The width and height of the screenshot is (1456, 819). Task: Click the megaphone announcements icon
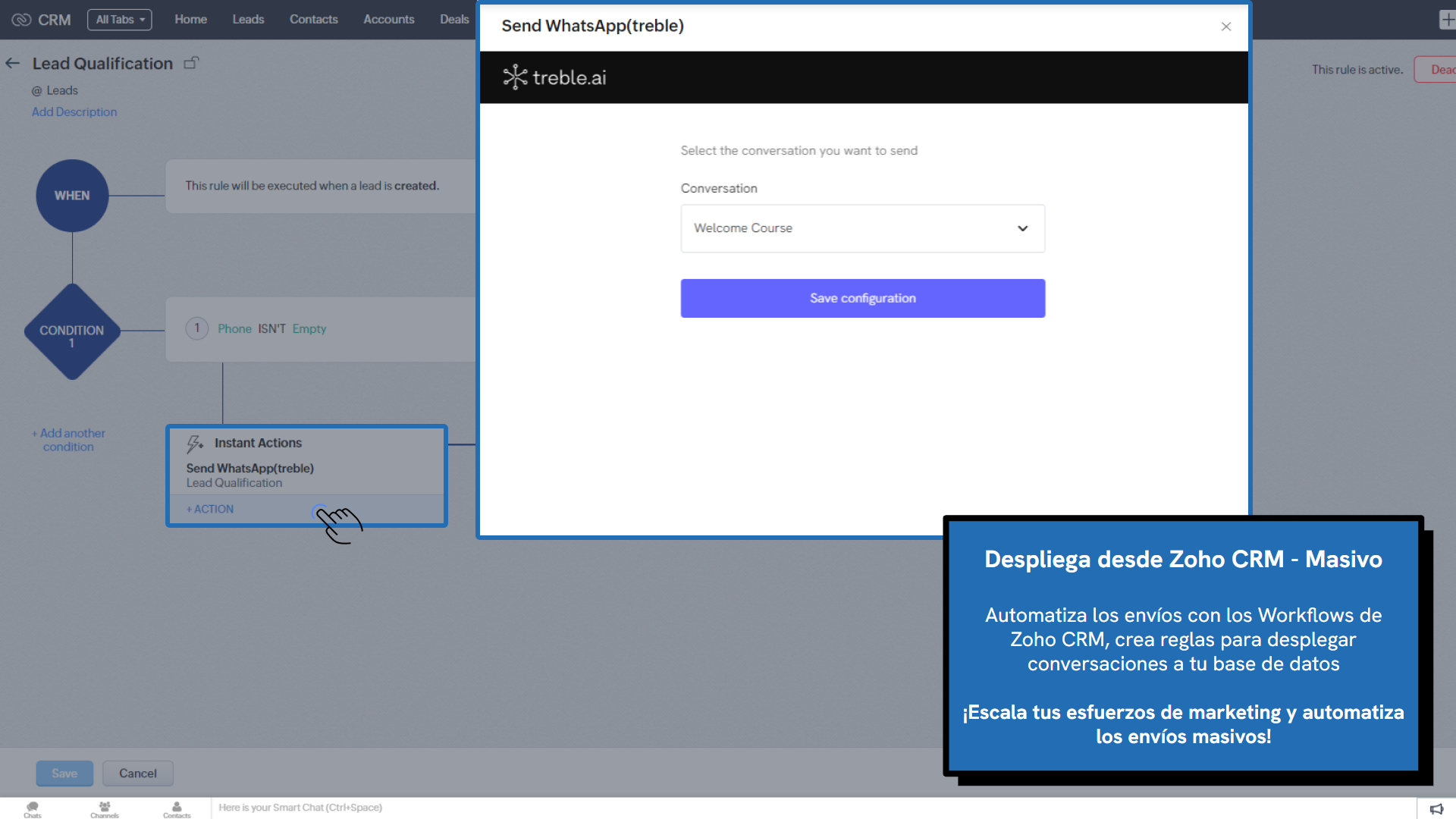[x=1436, y=808]
